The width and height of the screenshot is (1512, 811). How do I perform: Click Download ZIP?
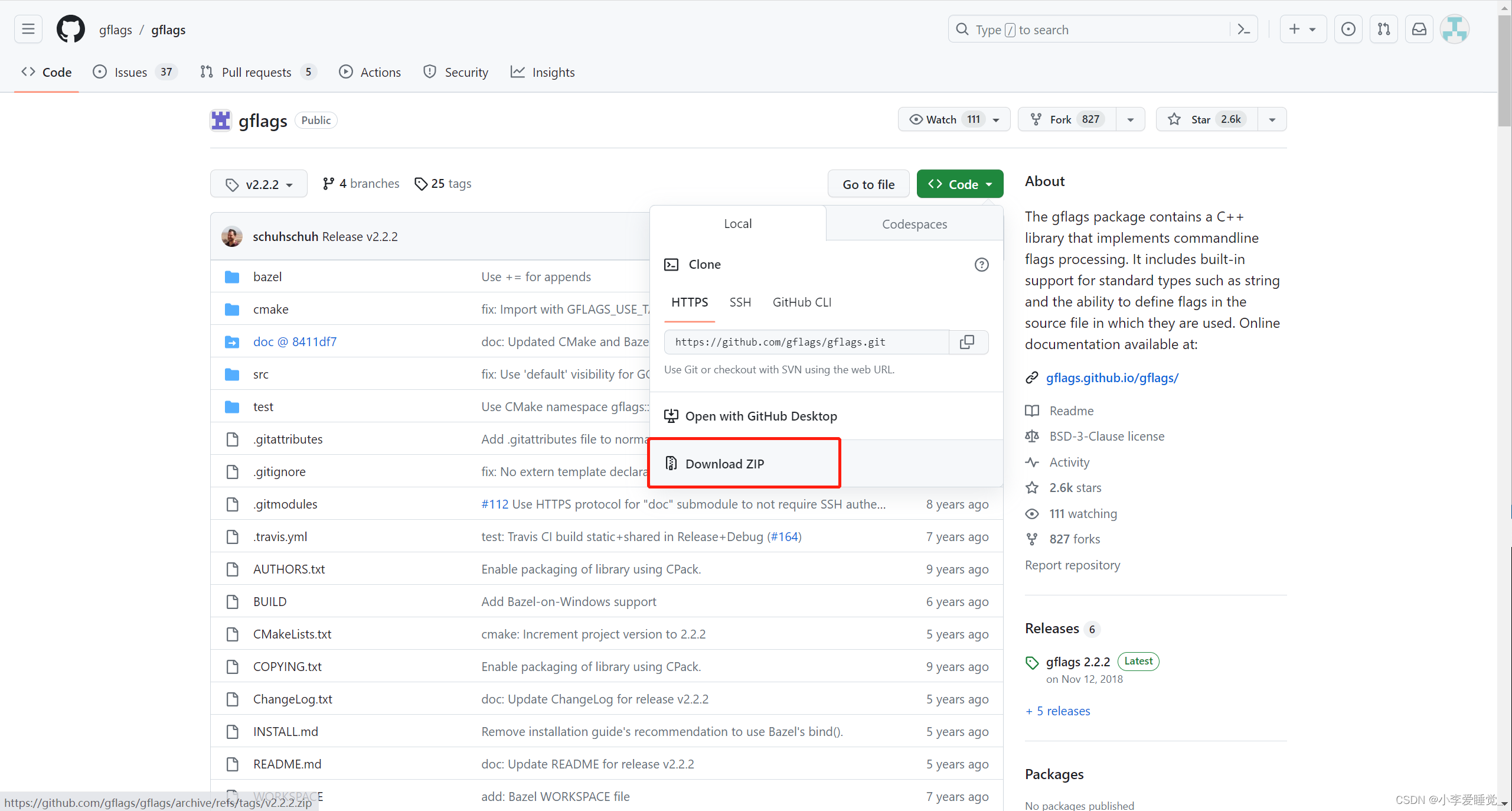pos(724,464)
